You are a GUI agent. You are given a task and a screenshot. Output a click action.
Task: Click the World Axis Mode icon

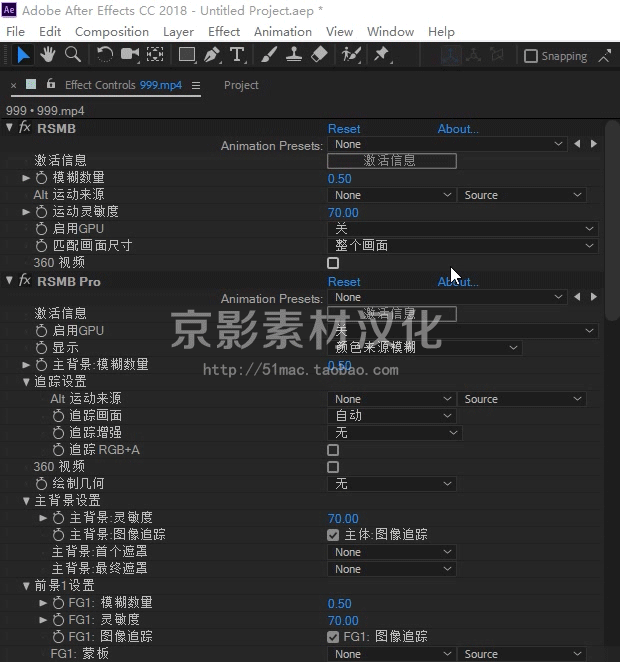click(474, 55)
